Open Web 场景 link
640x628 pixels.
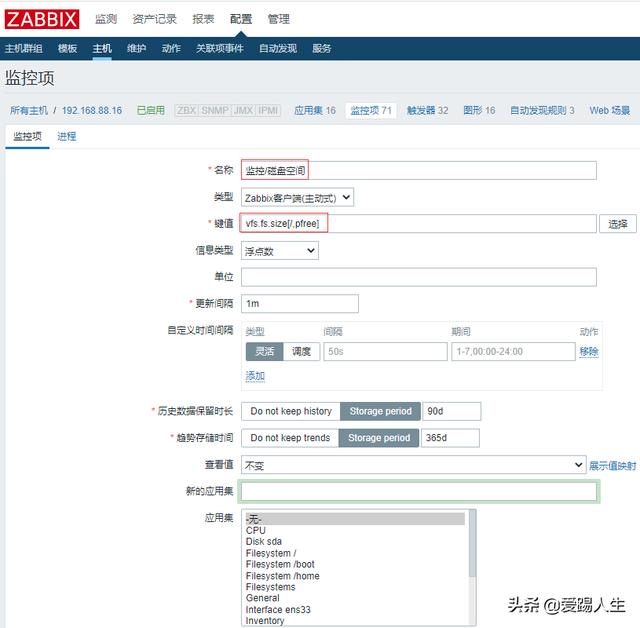610,110
